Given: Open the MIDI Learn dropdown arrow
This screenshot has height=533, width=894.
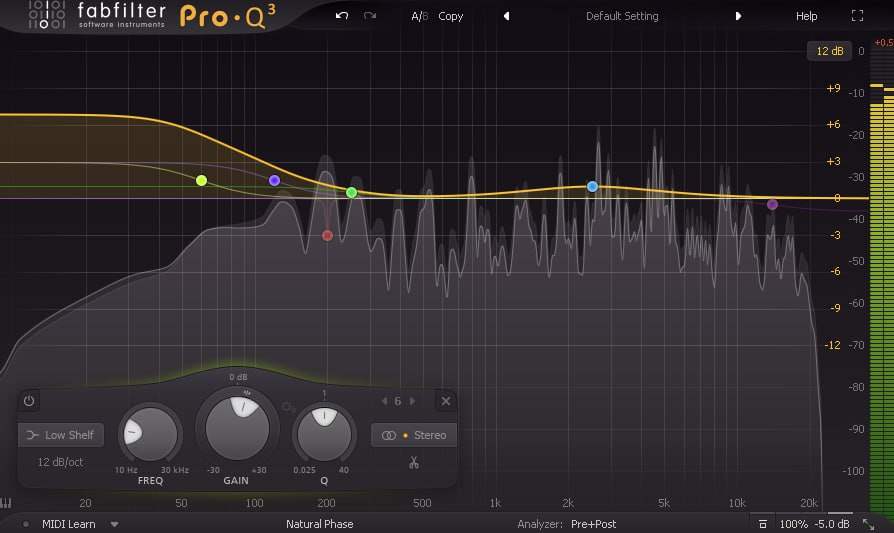Looking at the screenshot, I should click(115, 524).
